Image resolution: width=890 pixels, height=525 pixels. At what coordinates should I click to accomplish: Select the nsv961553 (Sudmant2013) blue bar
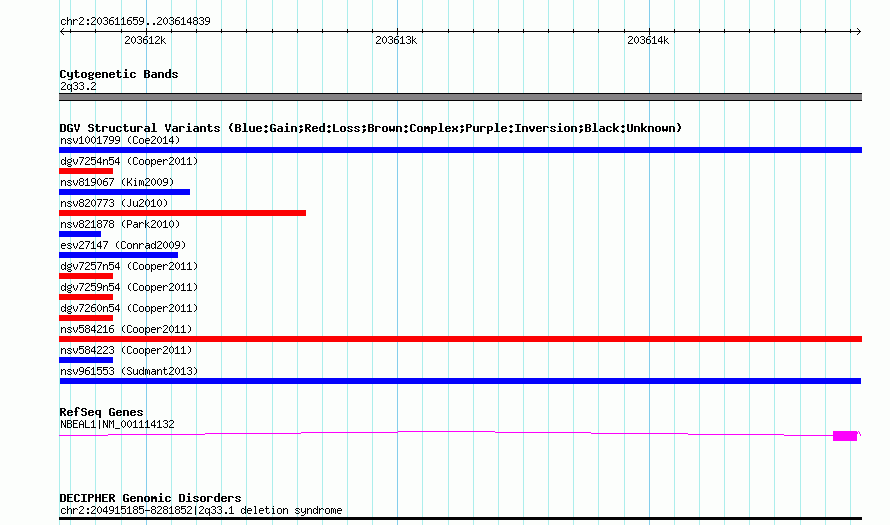coord(460,381)
